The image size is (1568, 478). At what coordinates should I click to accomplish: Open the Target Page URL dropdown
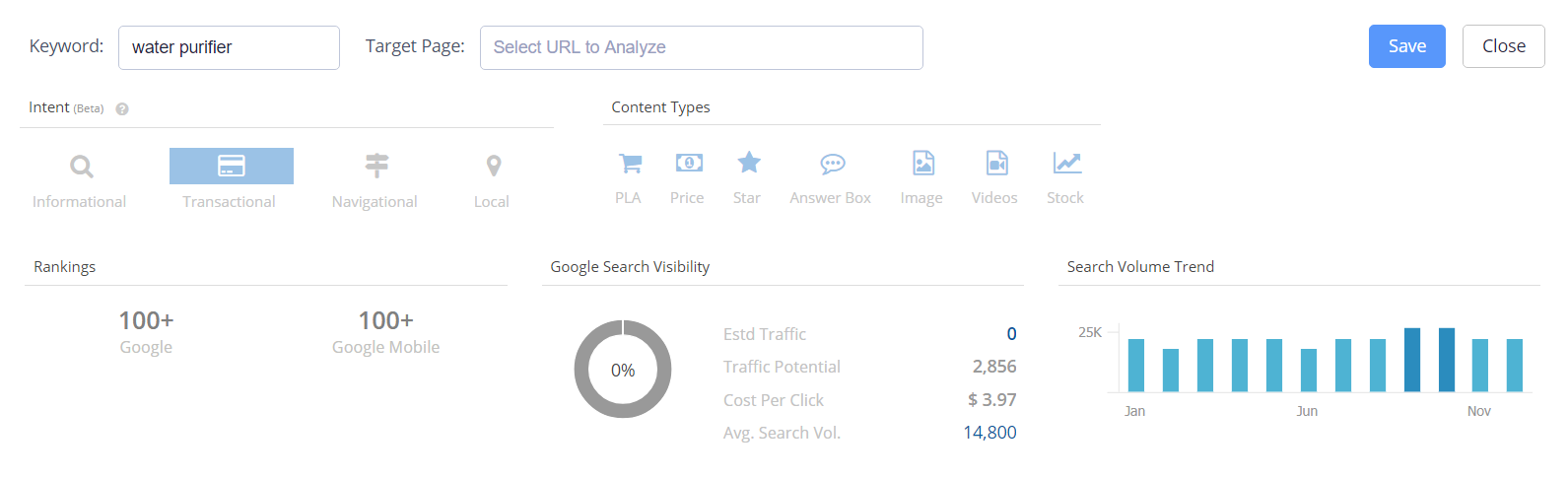click(702, 47)
